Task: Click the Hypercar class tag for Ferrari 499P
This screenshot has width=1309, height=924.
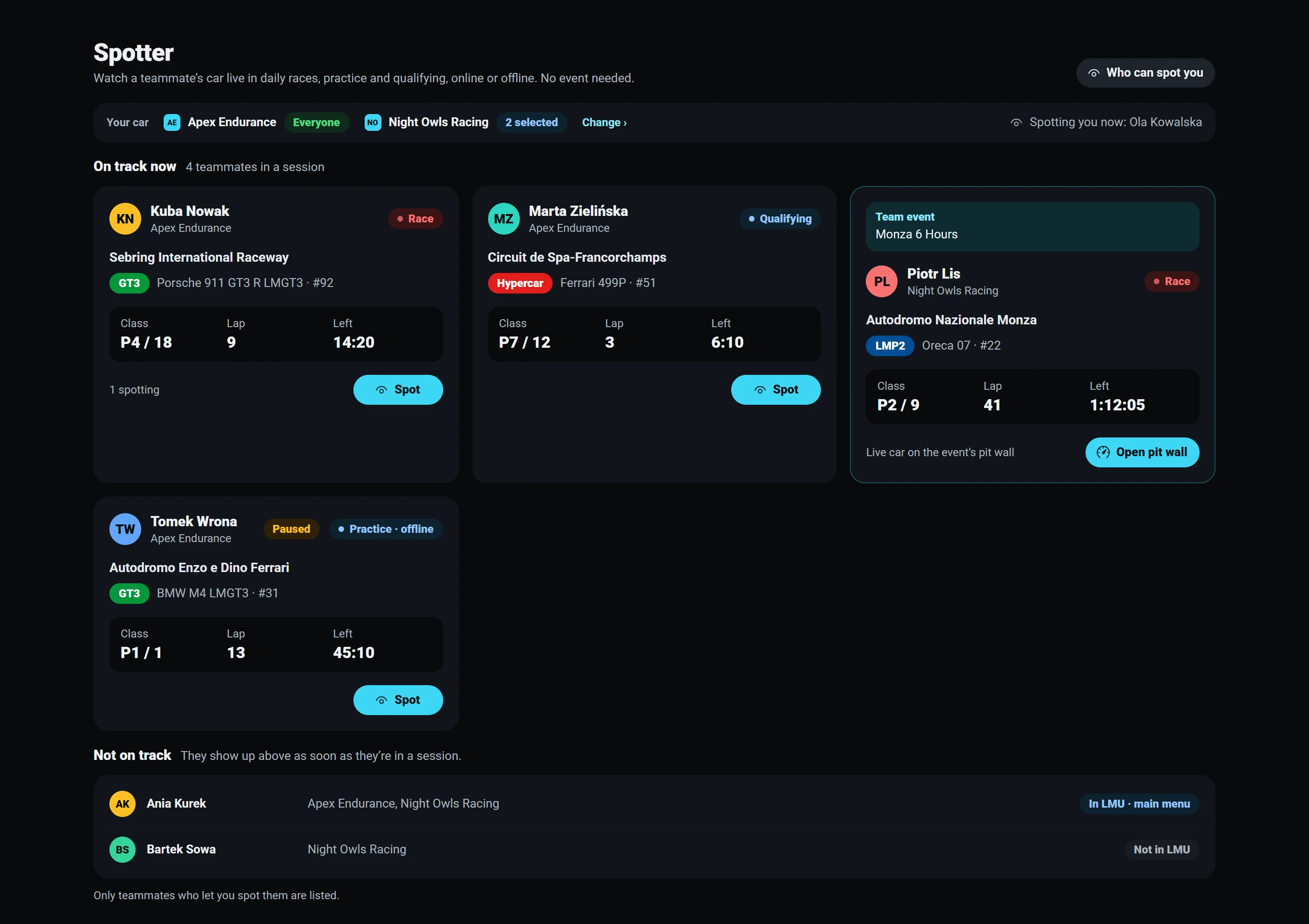Action: [520, 283]
